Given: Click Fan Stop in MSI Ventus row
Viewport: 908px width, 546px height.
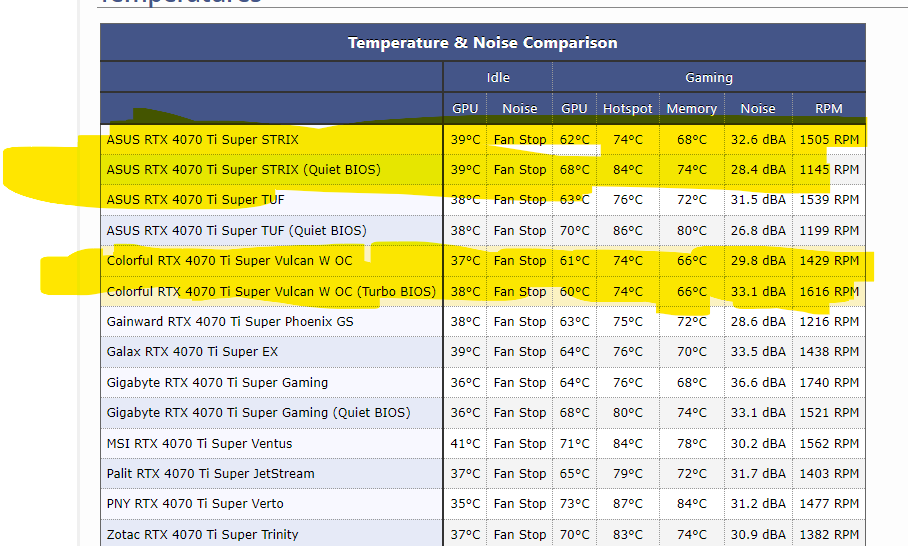Looking at the screenshot, I should 520,444.
